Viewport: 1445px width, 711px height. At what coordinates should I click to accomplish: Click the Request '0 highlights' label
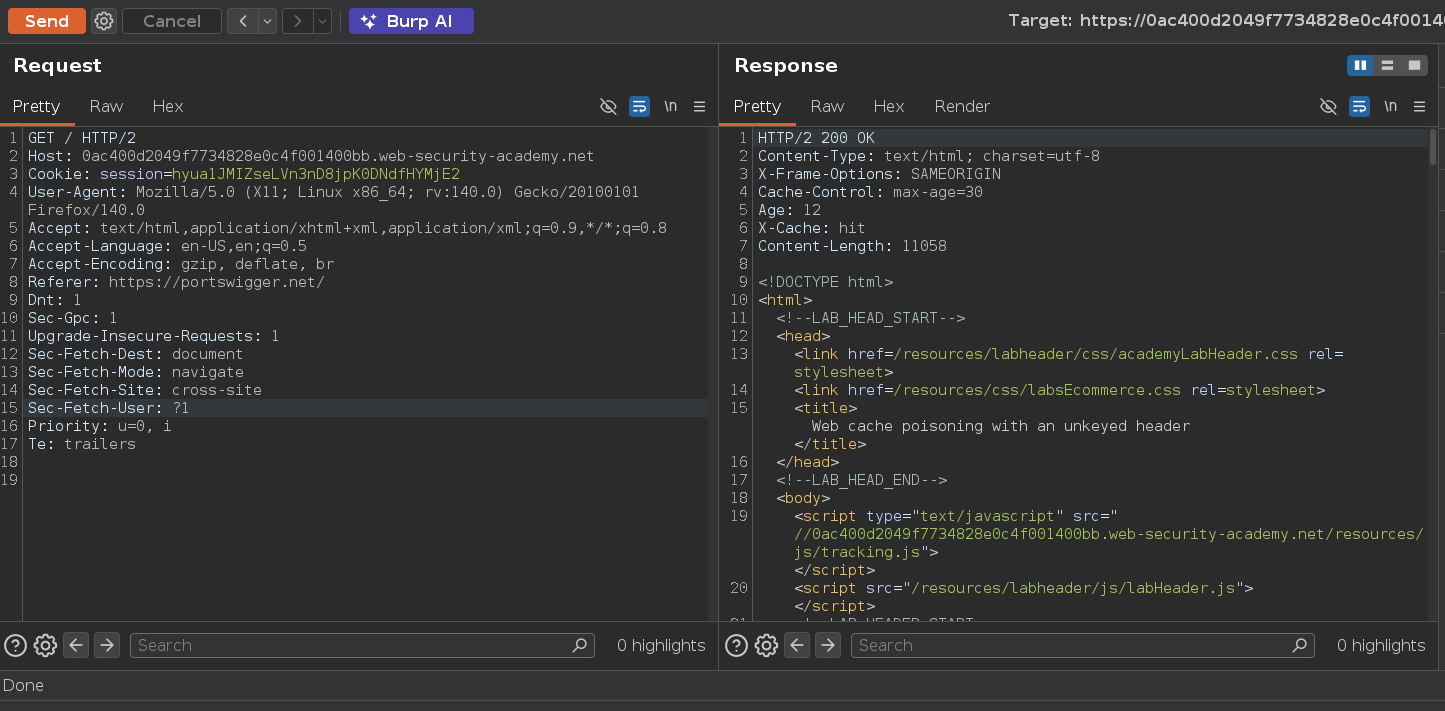pyautogui.click(x=661, y=645)
